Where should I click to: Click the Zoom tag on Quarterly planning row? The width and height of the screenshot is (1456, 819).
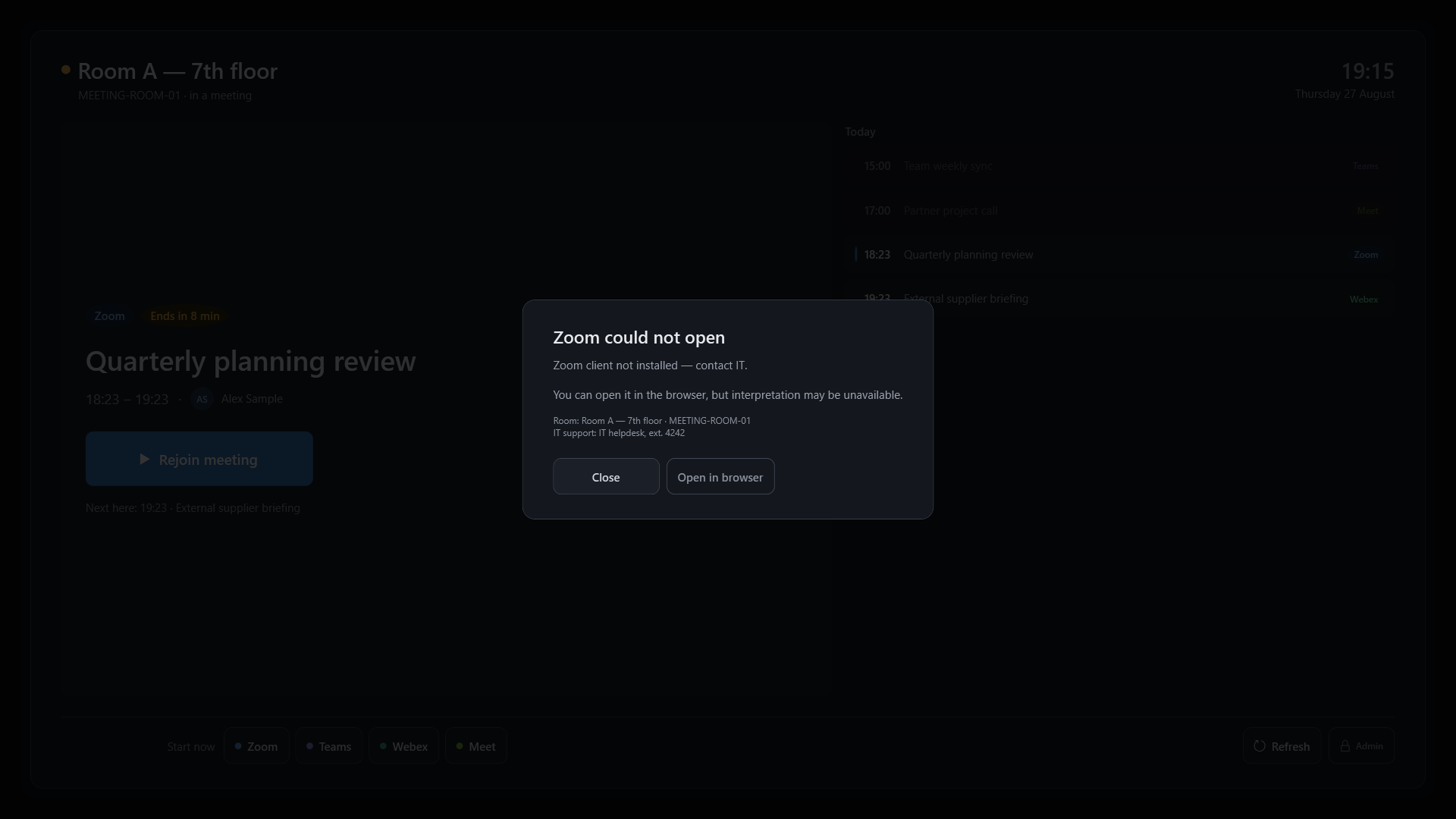[1366, 255]
